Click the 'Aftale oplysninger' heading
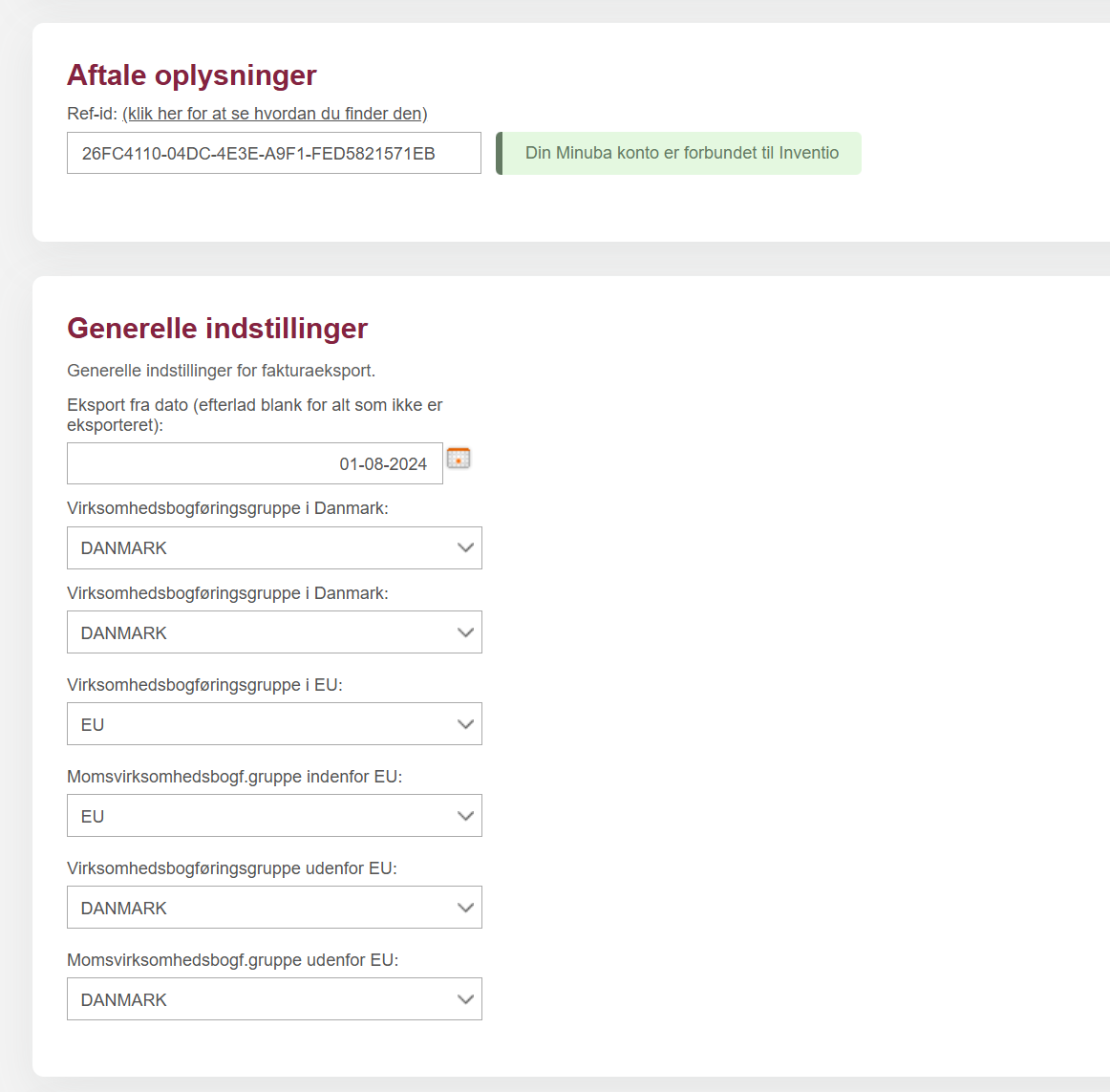 pos(192,75)
